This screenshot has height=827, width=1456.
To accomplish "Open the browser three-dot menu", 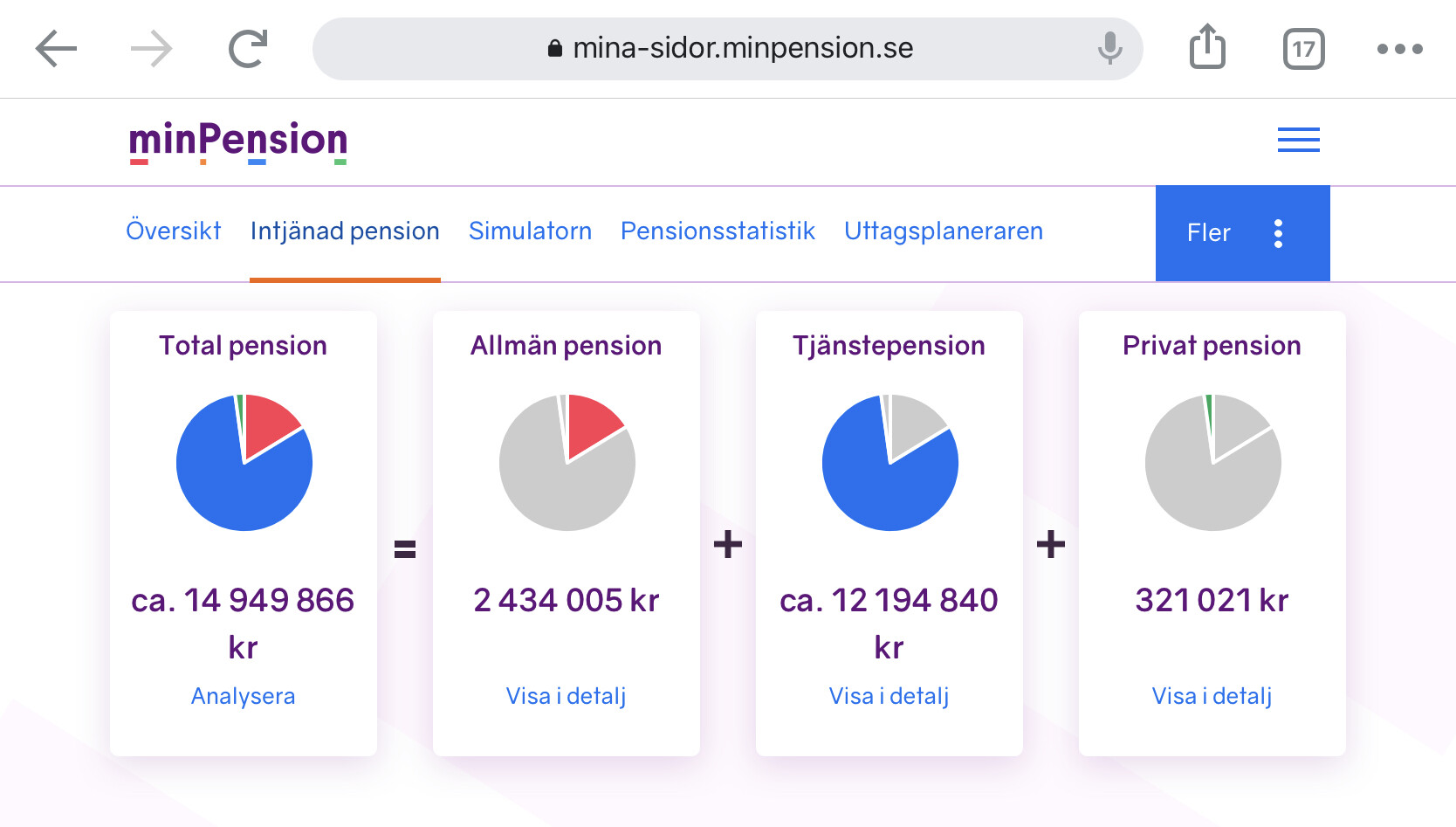I will coord(1399,49).
